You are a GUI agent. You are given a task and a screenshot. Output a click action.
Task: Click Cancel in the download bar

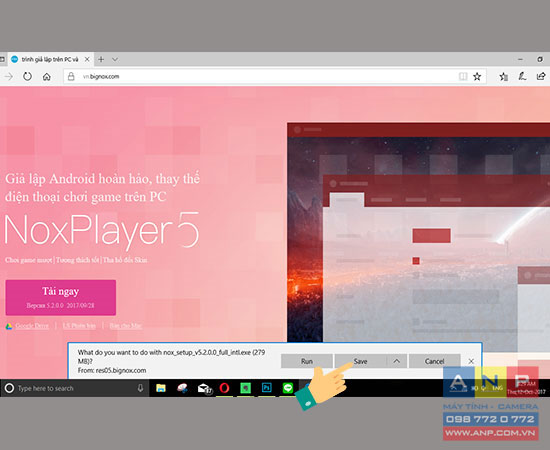click(x=435, y=361)
